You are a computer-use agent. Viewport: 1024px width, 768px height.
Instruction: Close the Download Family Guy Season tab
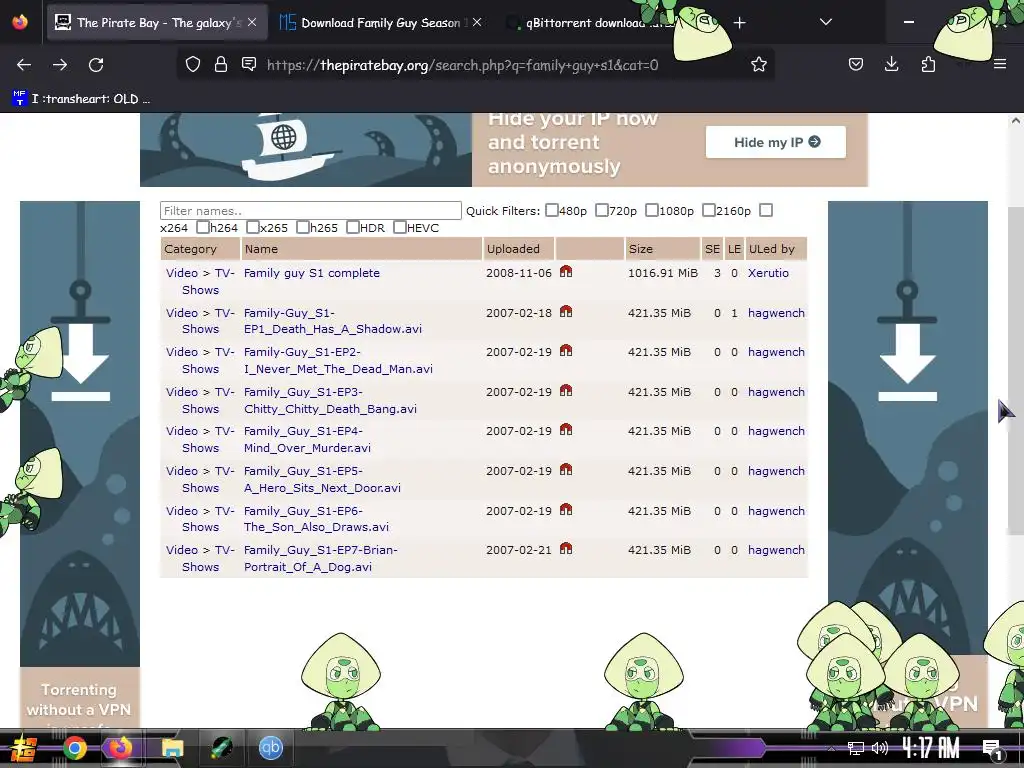477,22
